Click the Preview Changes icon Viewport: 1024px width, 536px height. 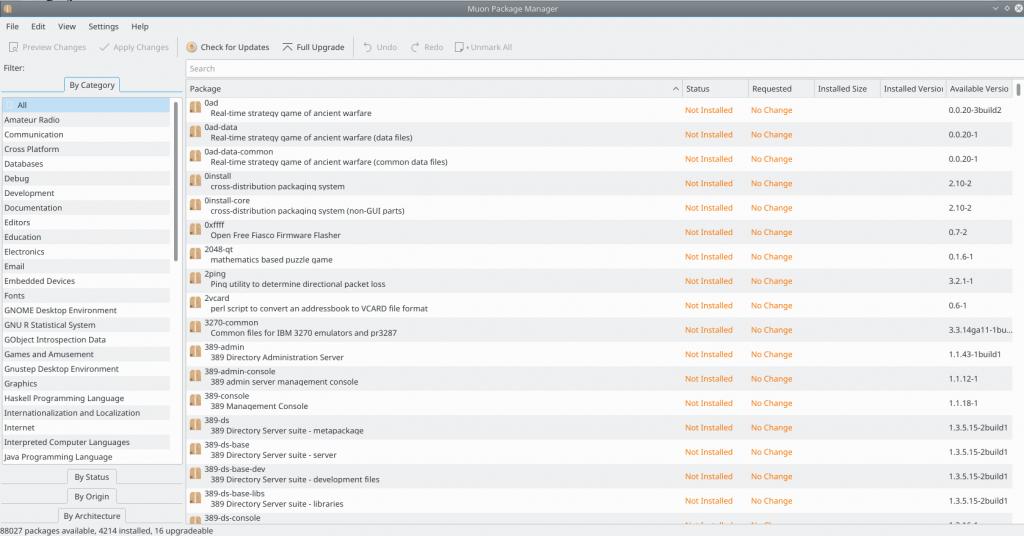click(13, 47)
